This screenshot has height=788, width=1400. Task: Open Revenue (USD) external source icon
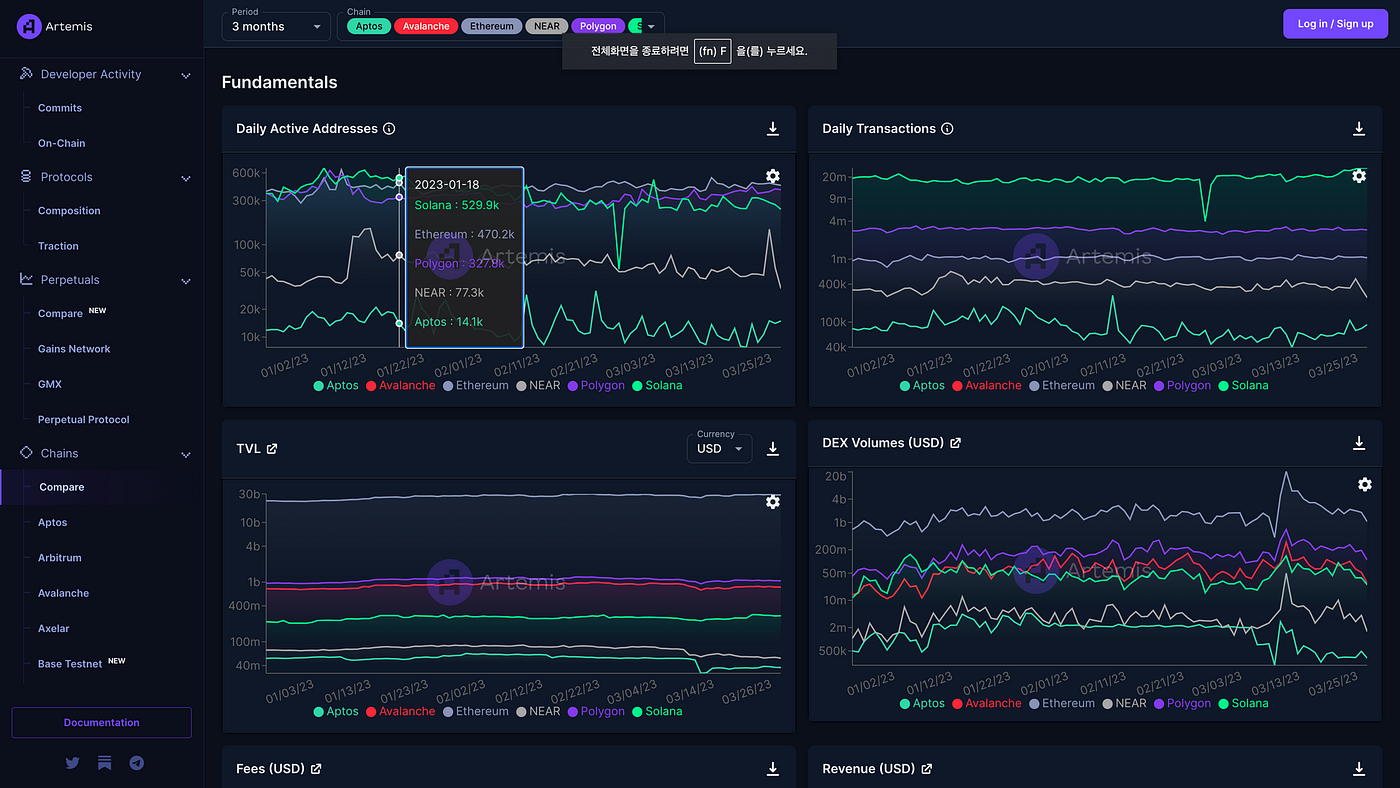926,769
